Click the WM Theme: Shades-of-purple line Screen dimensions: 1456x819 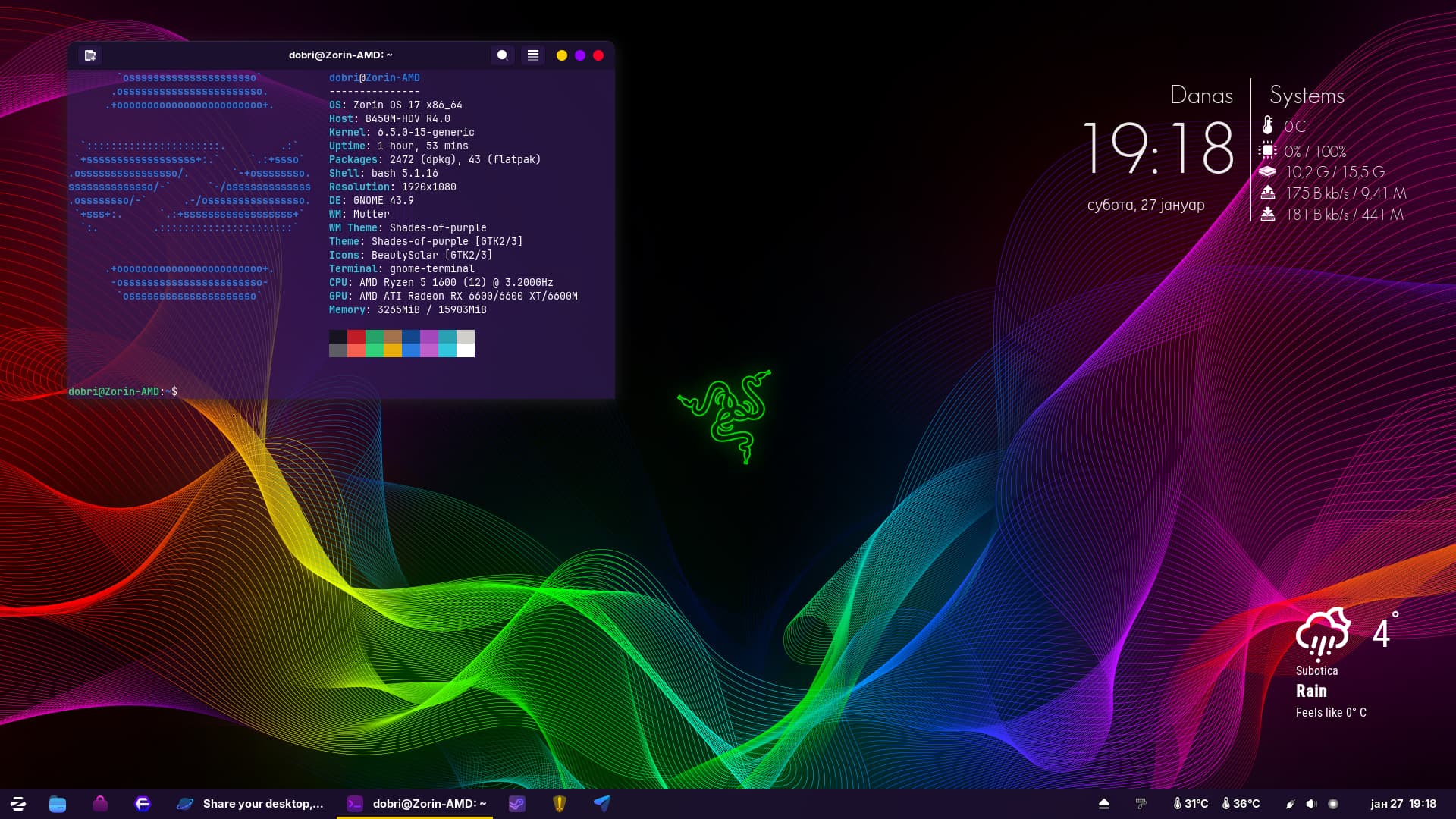408,228
